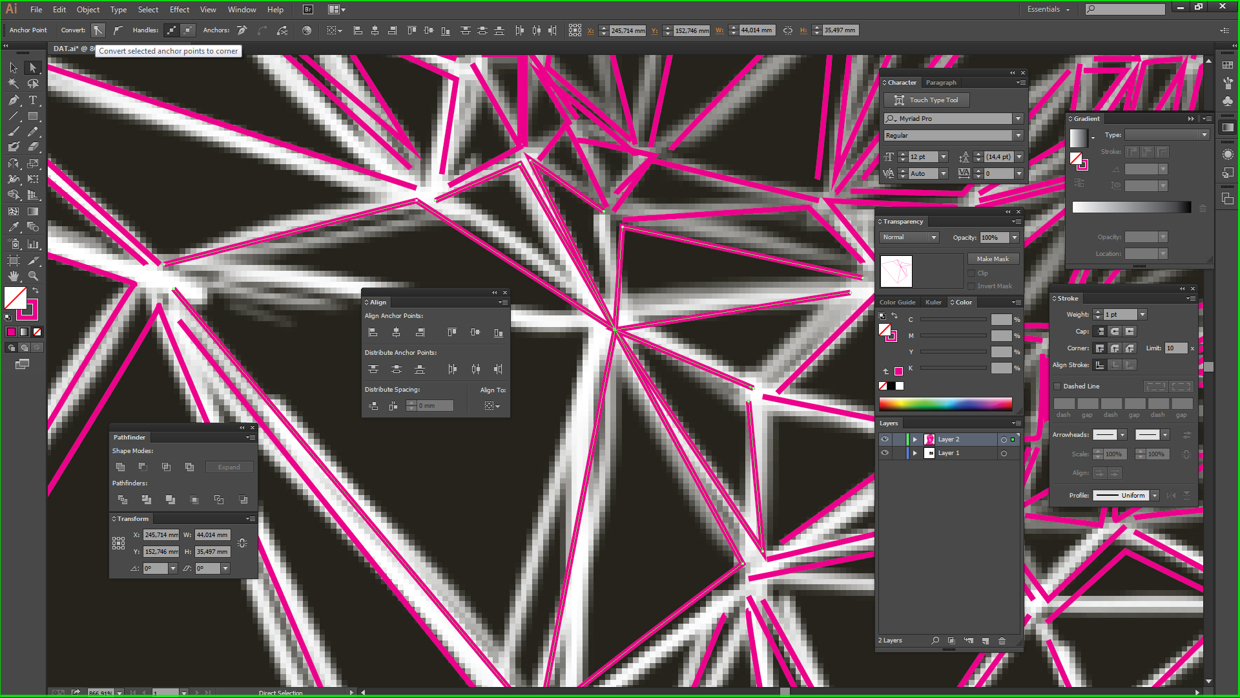Toggle visibility of Layer 1
Screen dimensions: 1240x698
point(885,453)
